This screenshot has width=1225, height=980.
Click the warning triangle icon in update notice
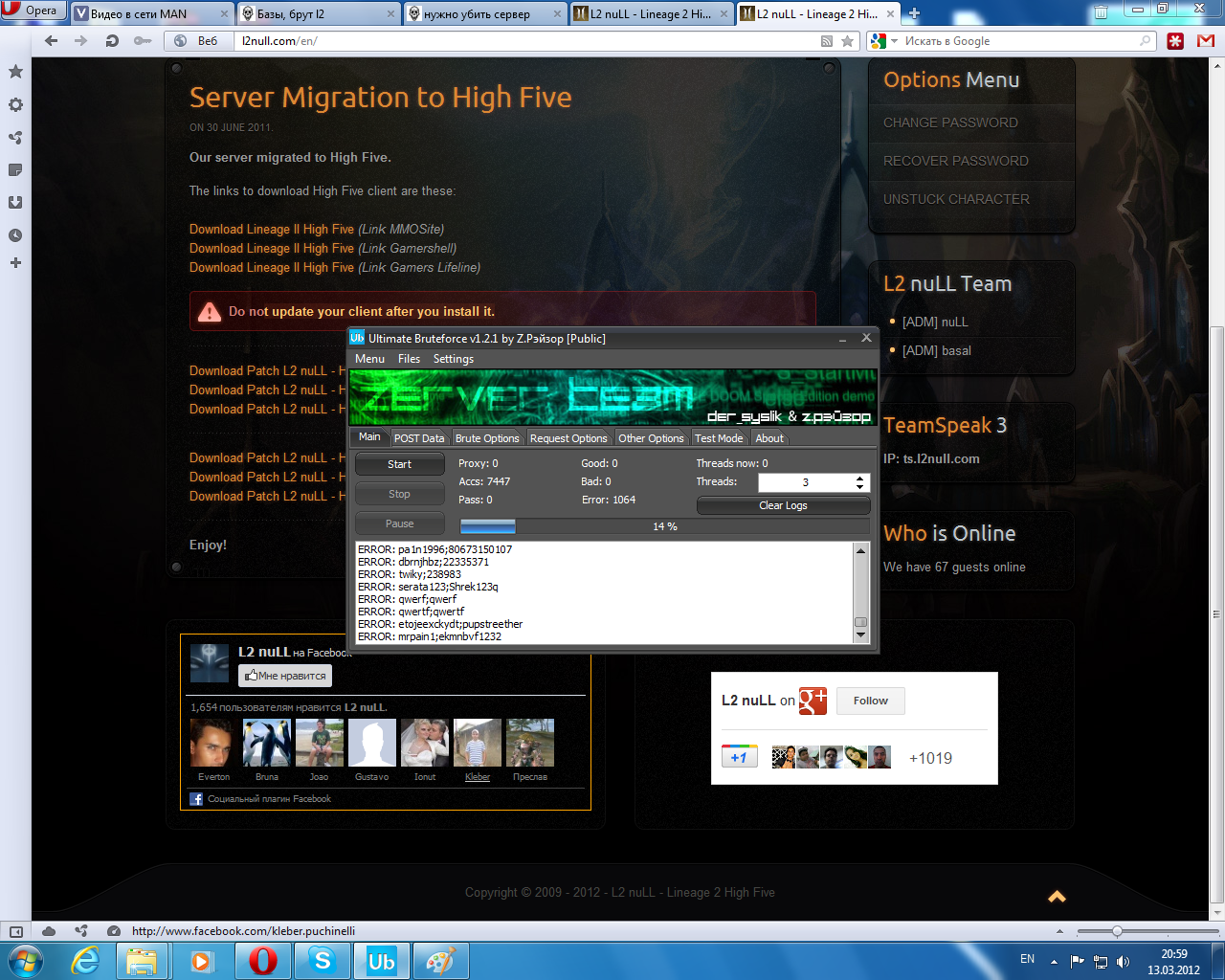pos(210,311)
